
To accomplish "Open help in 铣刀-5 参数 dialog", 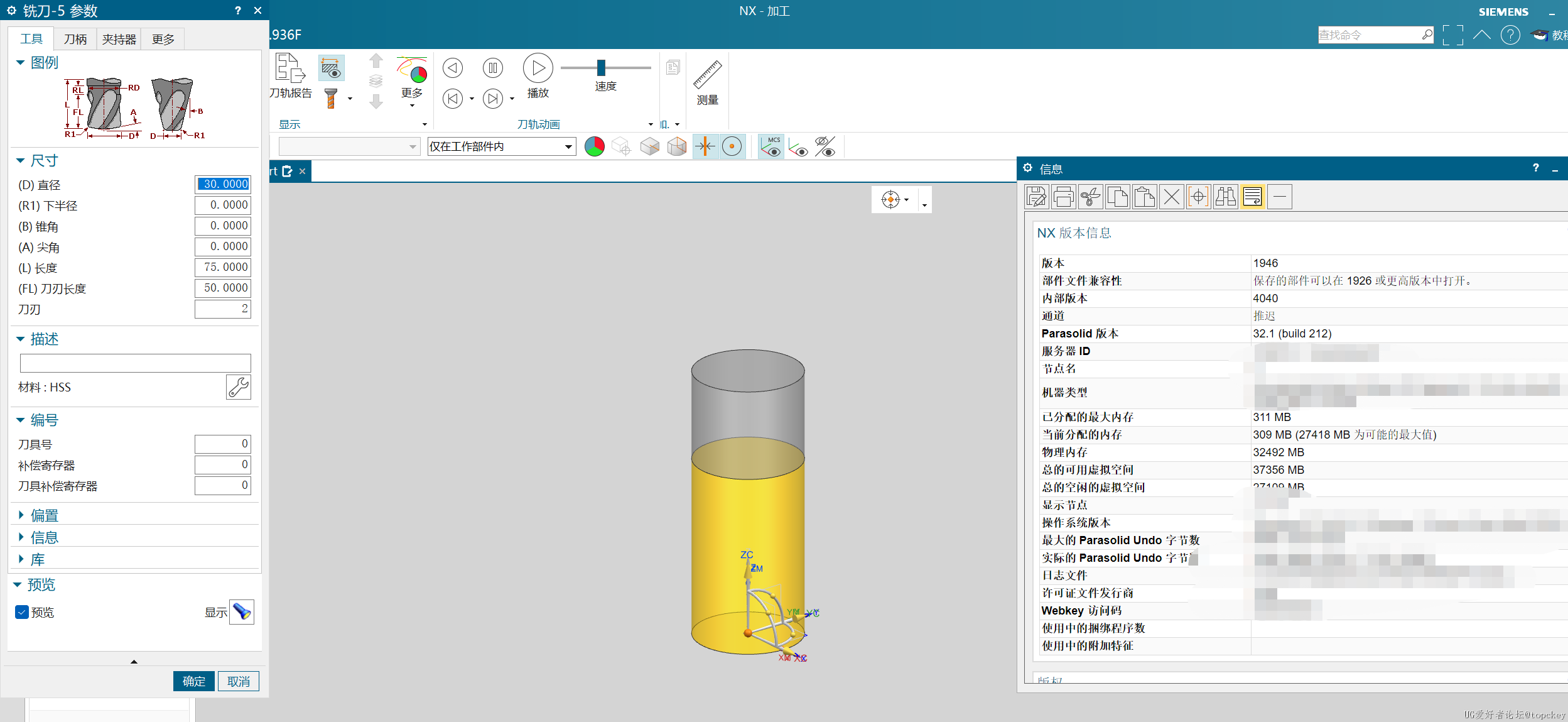I will point(238,10).
